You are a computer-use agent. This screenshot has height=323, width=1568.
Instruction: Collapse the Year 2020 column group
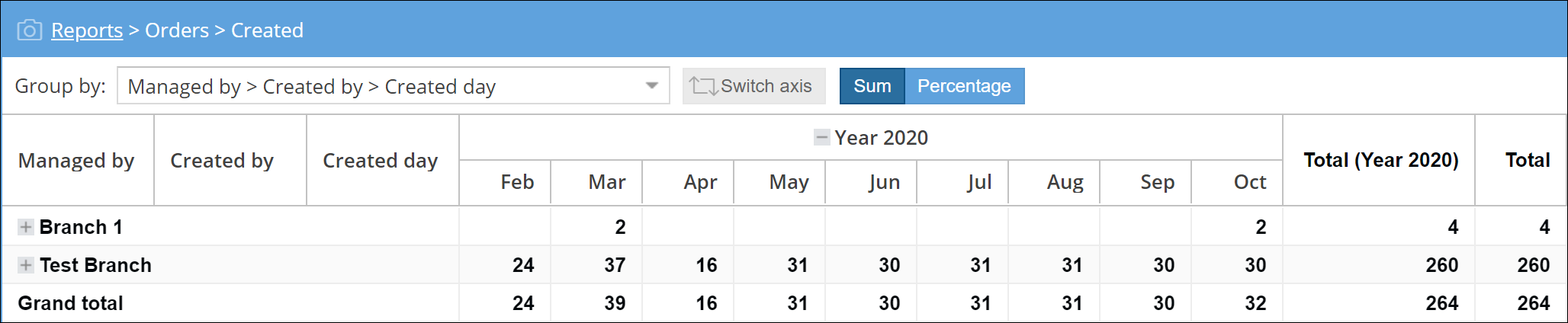(821, 138)
